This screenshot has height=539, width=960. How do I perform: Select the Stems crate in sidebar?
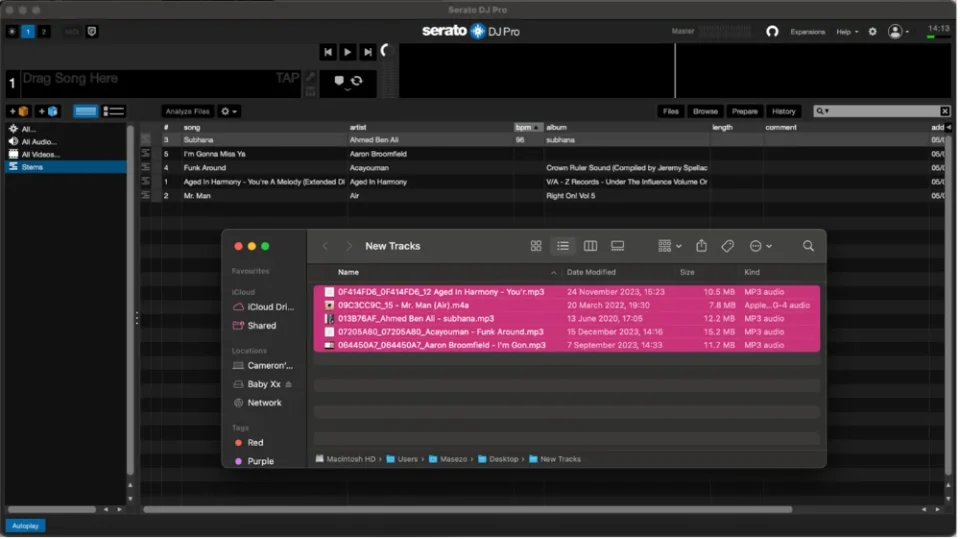pyautogui.click(x=66, y=167)
